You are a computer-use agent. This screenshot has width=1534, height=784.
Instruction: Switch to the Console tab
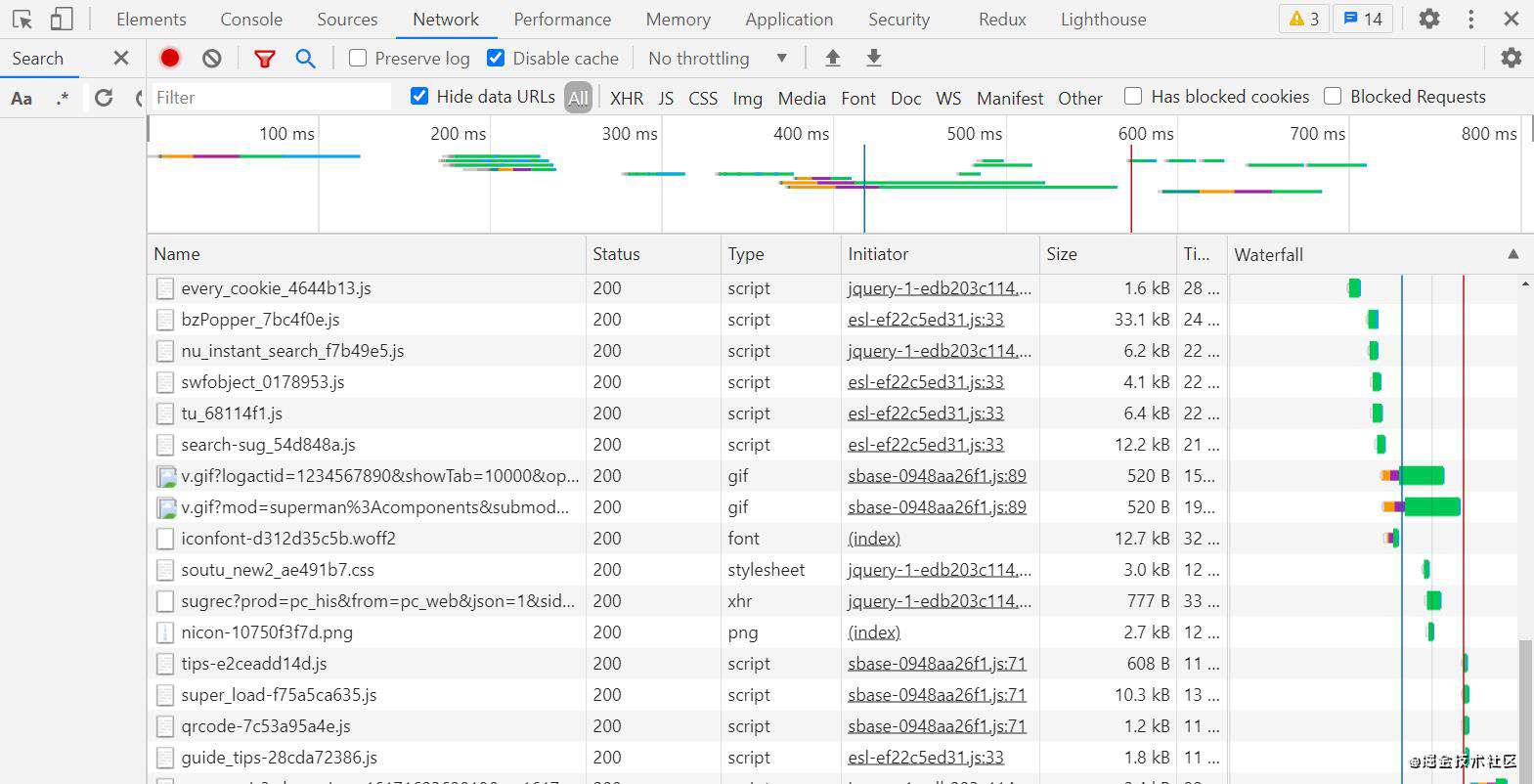click(x=251, y=20)
